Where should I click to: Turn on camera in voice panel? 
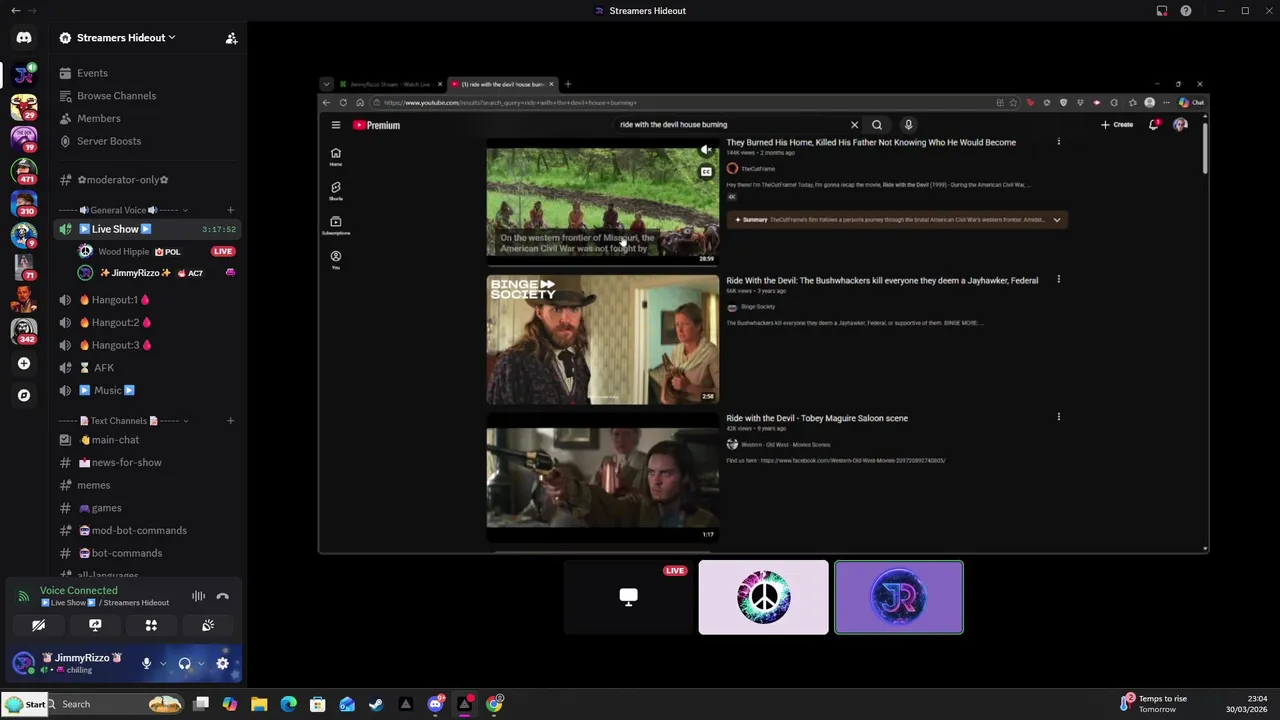38,625
